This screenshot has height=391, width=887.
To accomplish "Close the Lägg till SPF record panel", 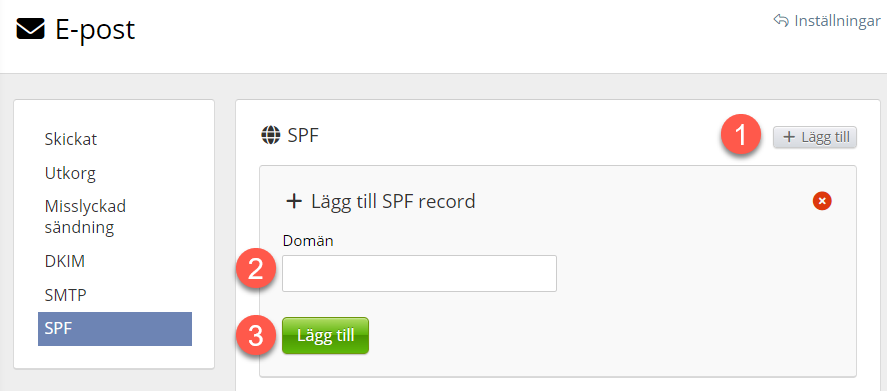I will 822,200.
